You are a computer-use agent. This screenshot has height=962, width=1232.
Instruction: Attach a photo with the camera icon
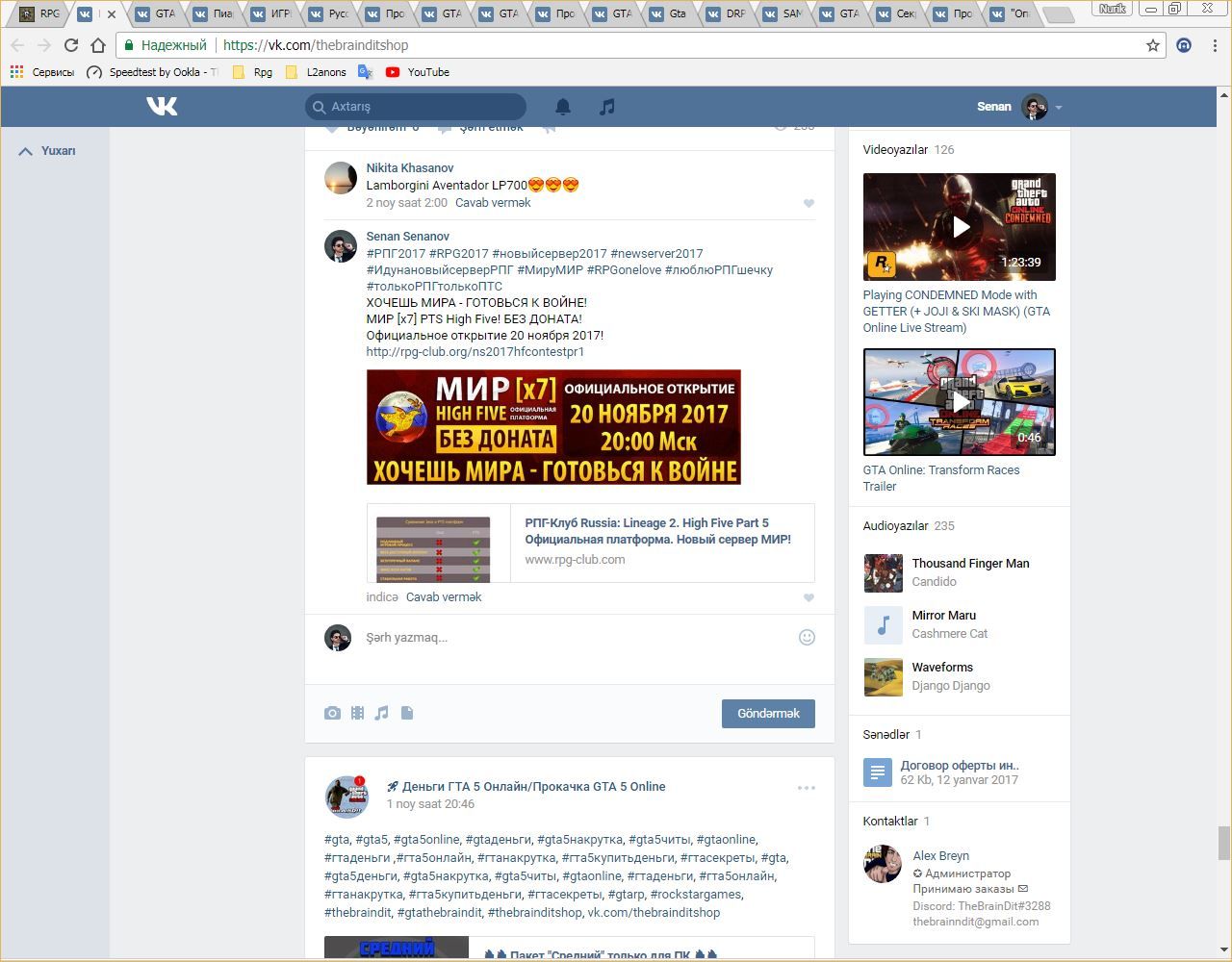tap(332, 713)
